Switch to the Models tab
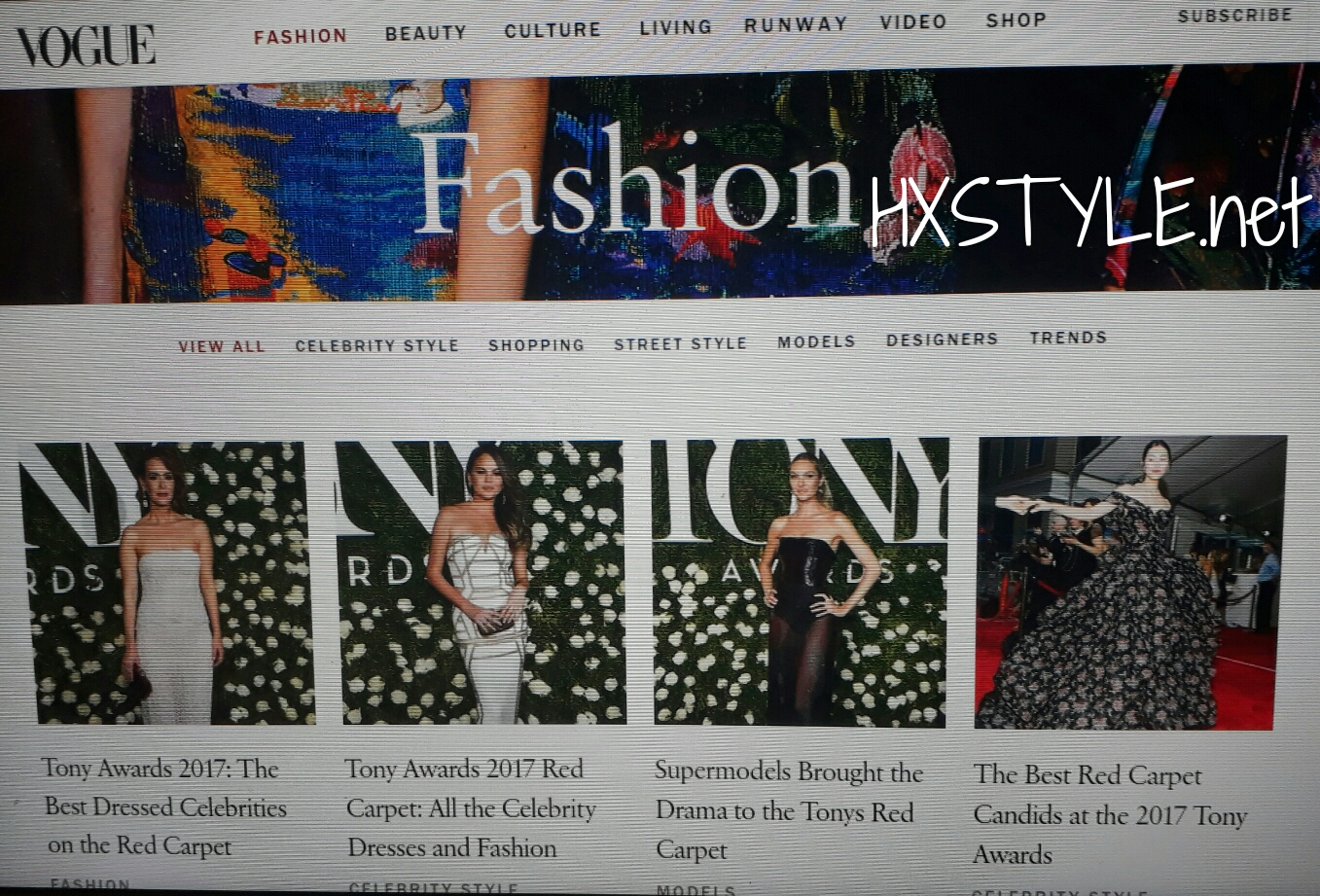The height and width of the screenshot is (896, 1320). [816, 341]
